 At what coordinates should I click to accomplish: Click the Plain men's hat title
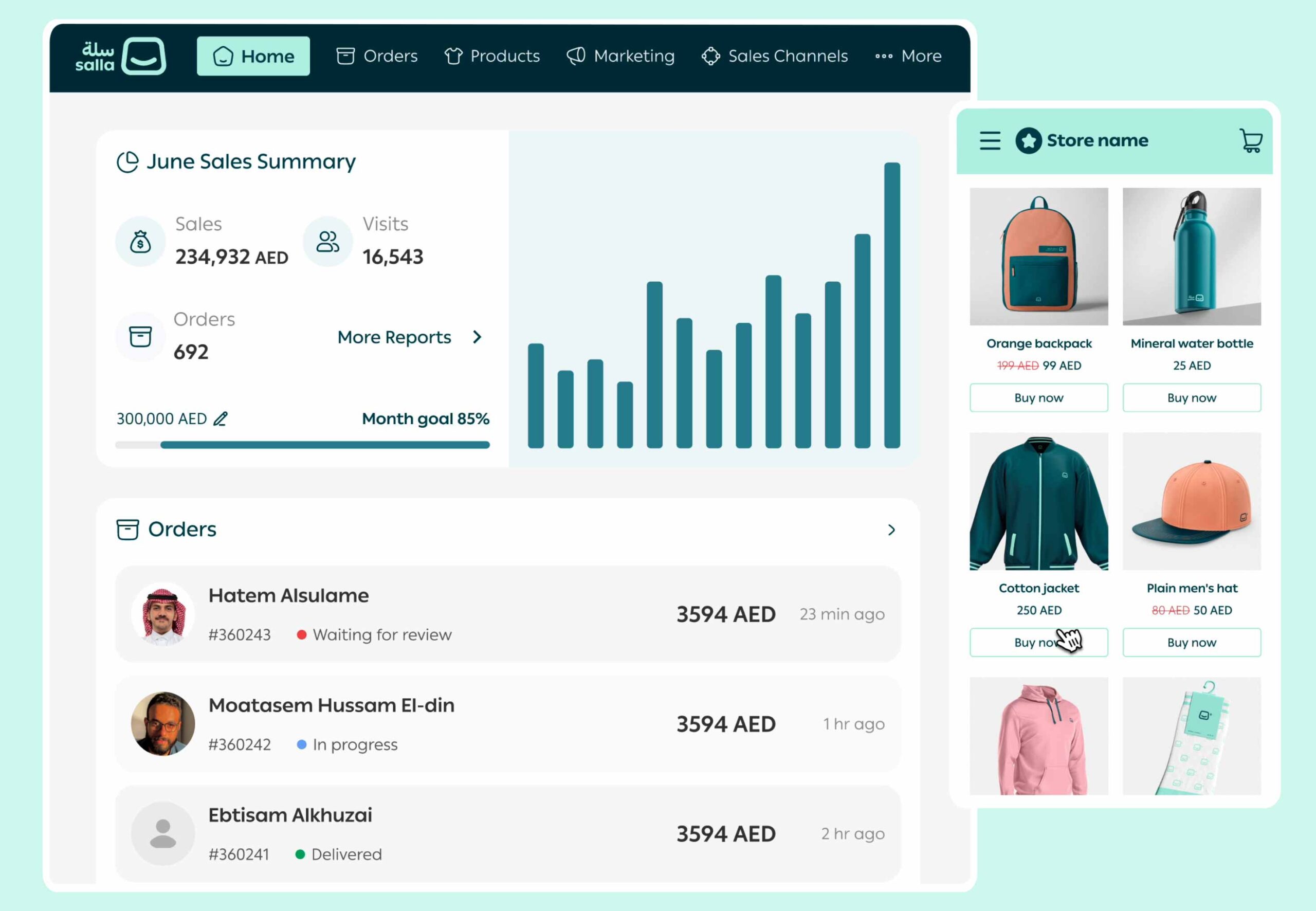click(x=1192, y=589)
